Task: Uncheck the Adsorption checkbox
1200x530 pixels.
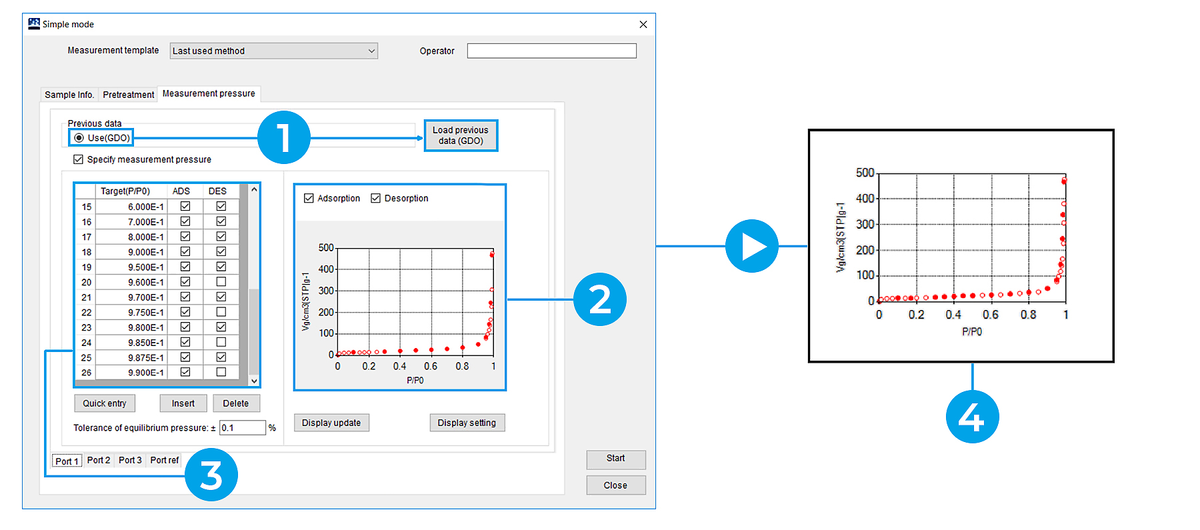Action: coord(309,198)
